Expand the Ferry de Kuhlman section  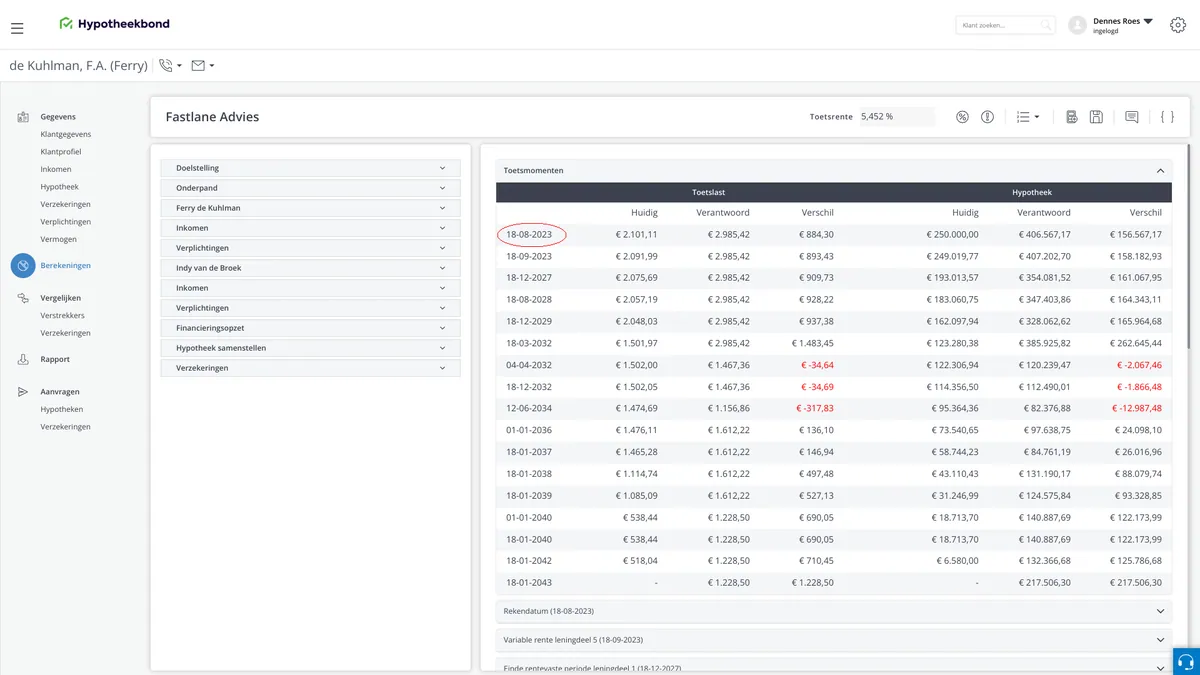[310, 208]
